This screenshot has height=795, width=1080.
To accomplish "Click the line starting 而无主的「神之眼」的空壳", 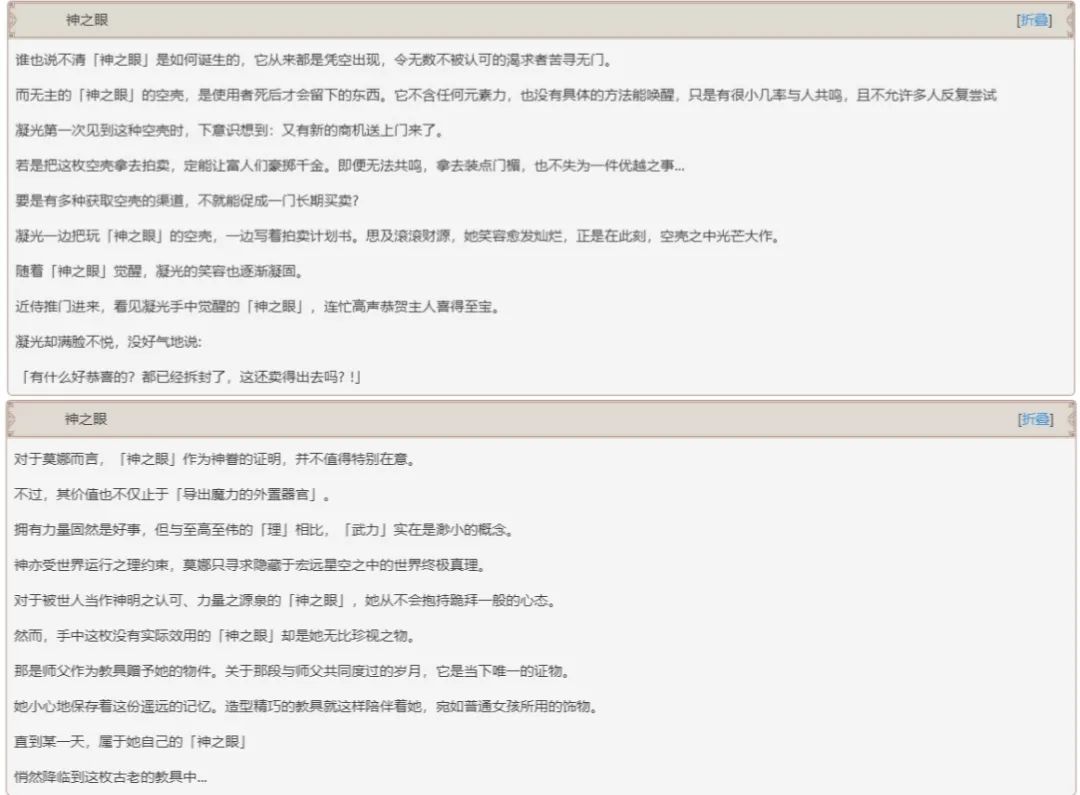I will pyautogui.click(x=506, y=95).
